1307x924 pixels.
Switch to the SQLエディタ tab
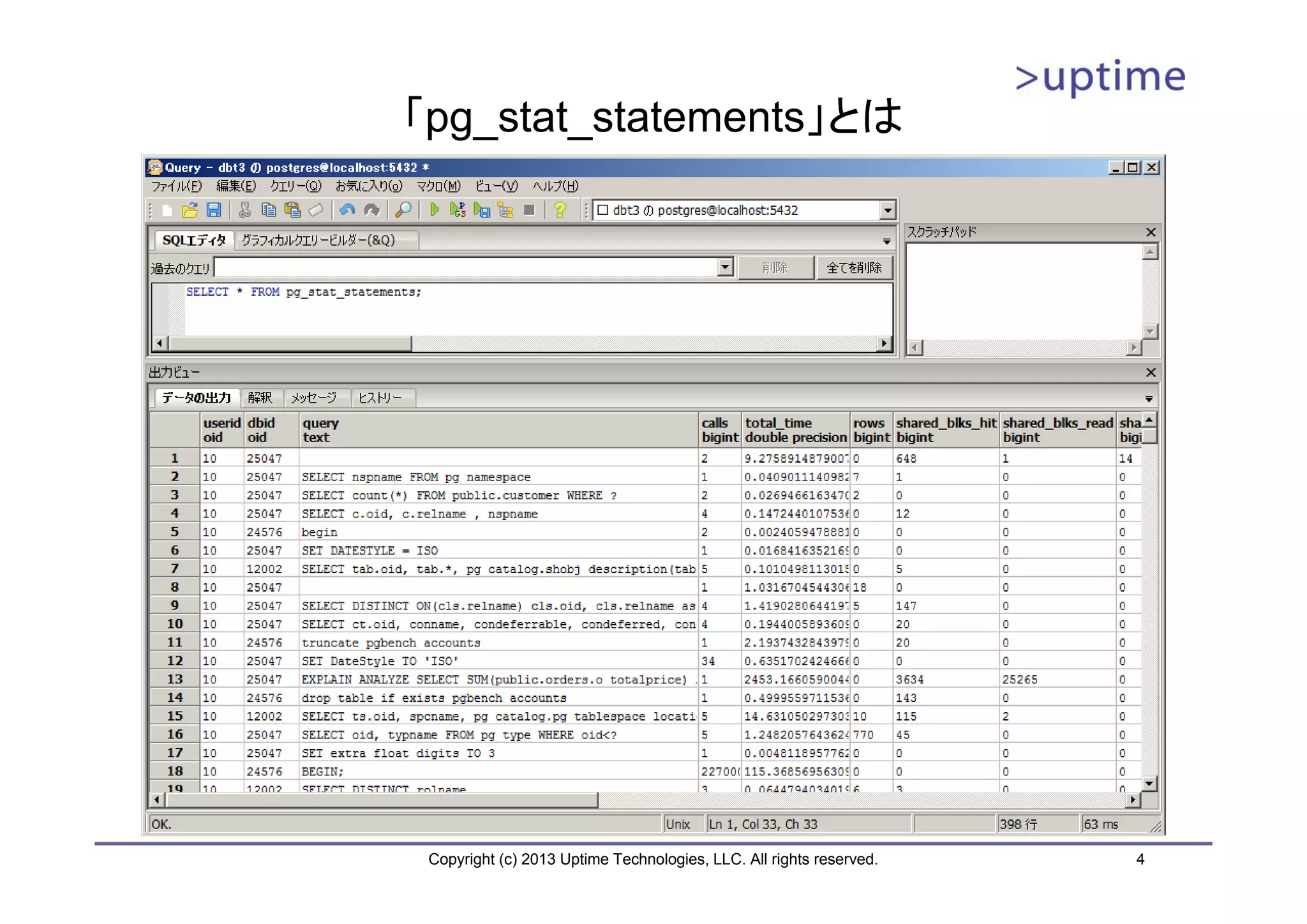tap(194, 240)
